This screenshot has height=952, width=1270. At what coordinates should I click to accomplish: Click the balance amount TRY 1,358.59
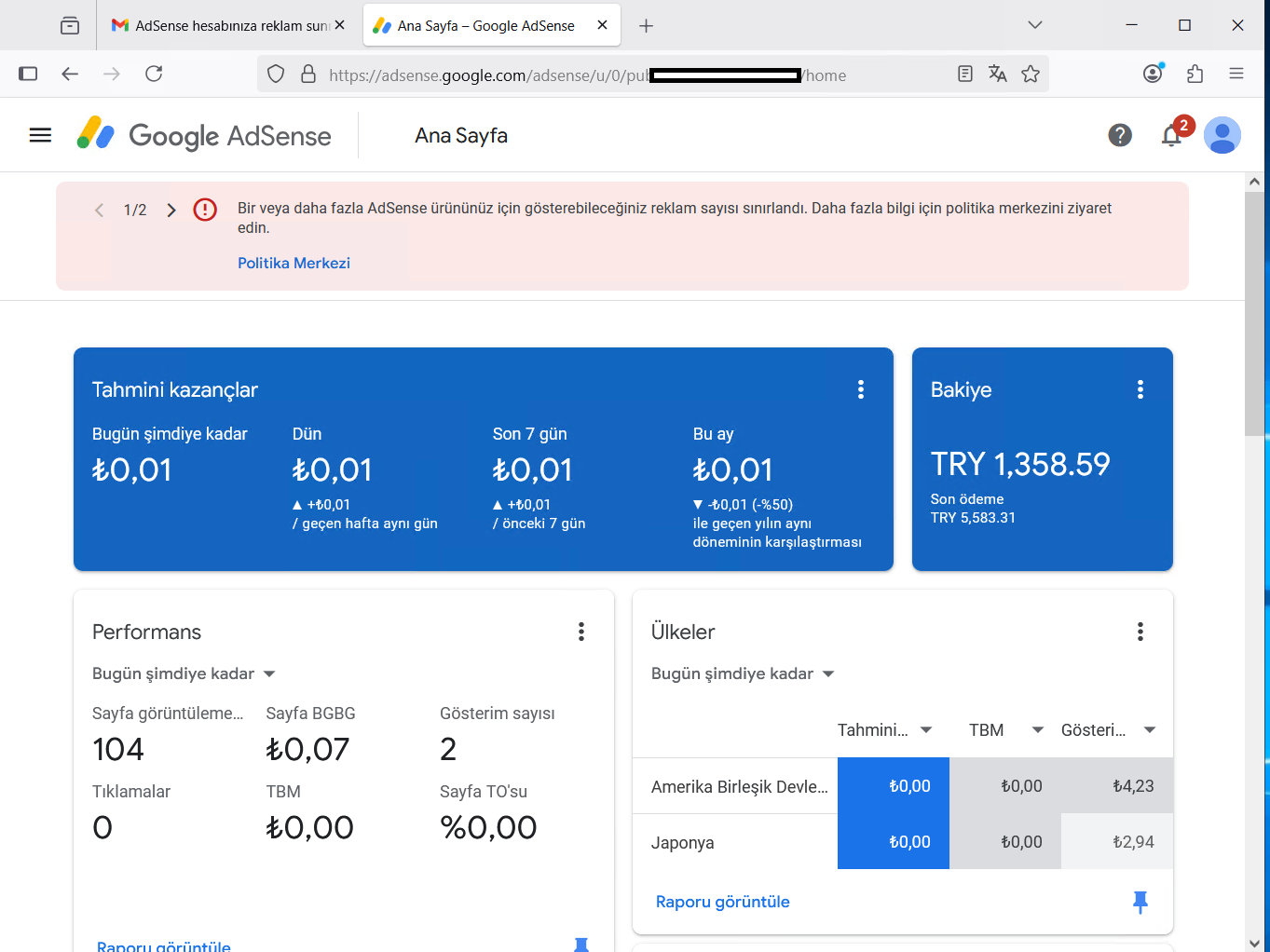click(1020, 464)
